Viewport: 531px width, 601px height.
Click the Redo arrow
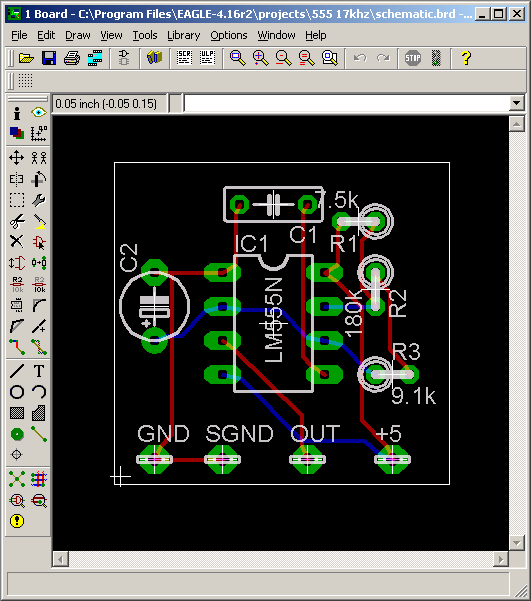[383, 58]
